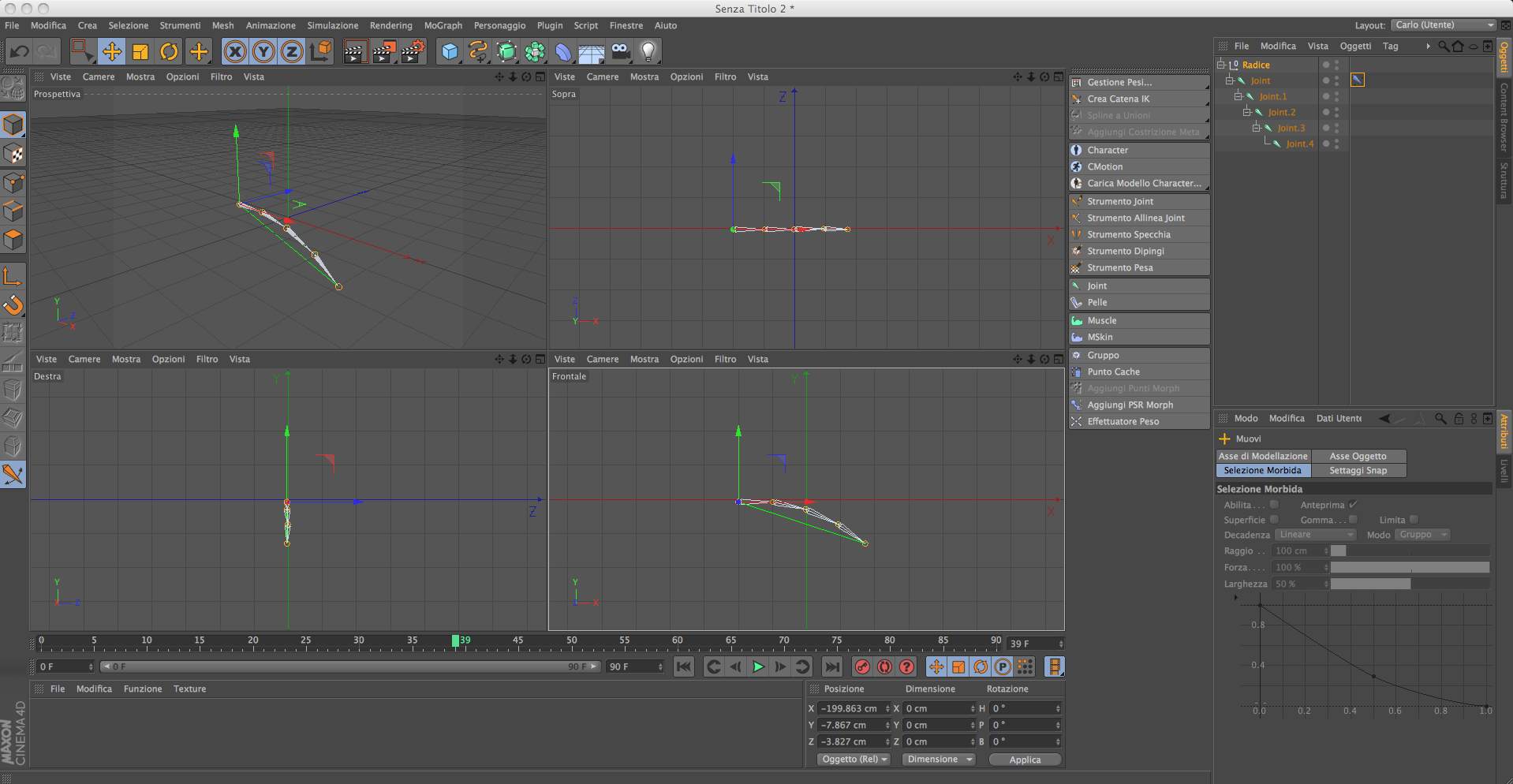Click the lock icon in the Attributes panel
This screenshot has height=784, width=1513.
[x=1459, y=419]
